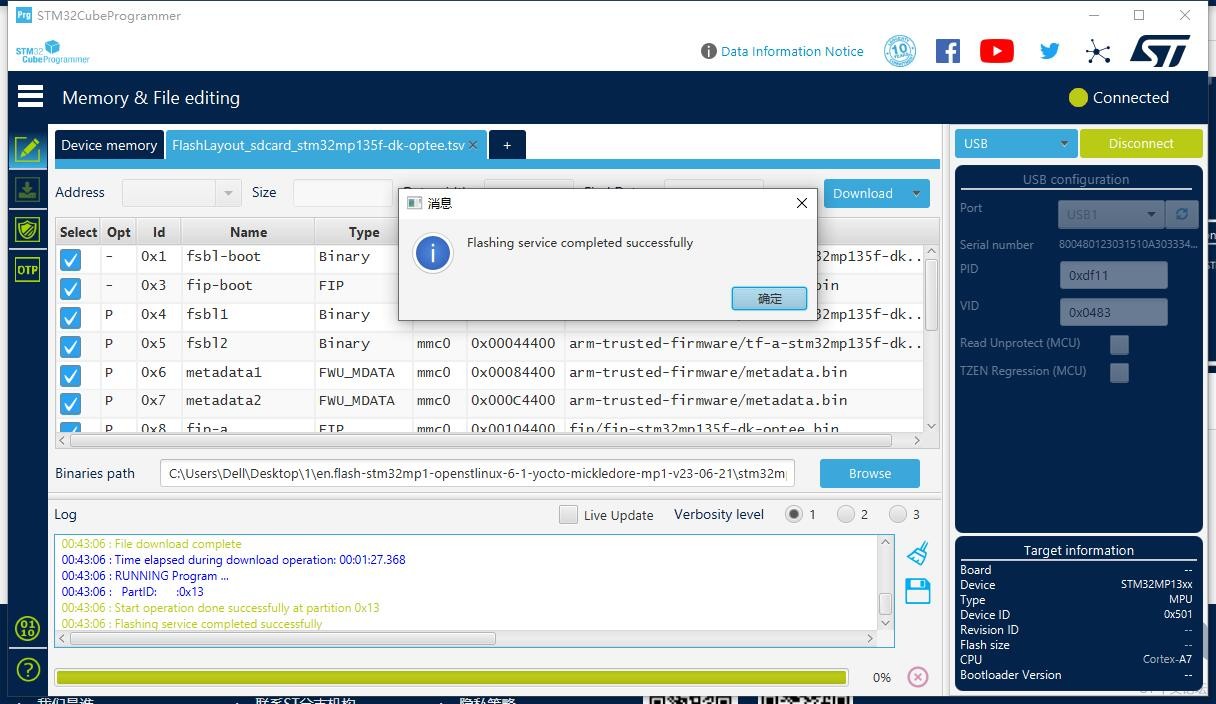Select verbosity level 2
The width and height of the screenshot is (1216, 704).
click(846, 514)
